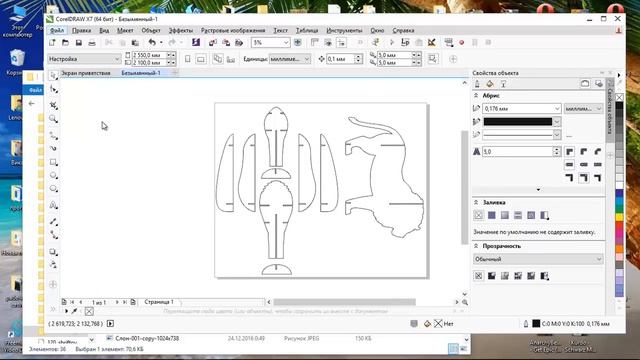Select the Freehand curve tool

pos(53,135)
